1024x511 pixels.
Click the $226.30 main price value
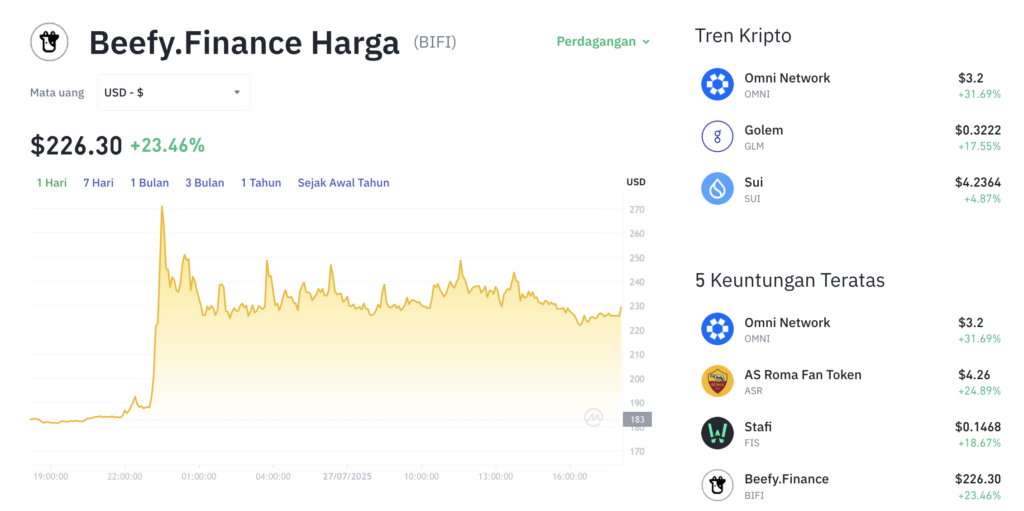[76, 146]
